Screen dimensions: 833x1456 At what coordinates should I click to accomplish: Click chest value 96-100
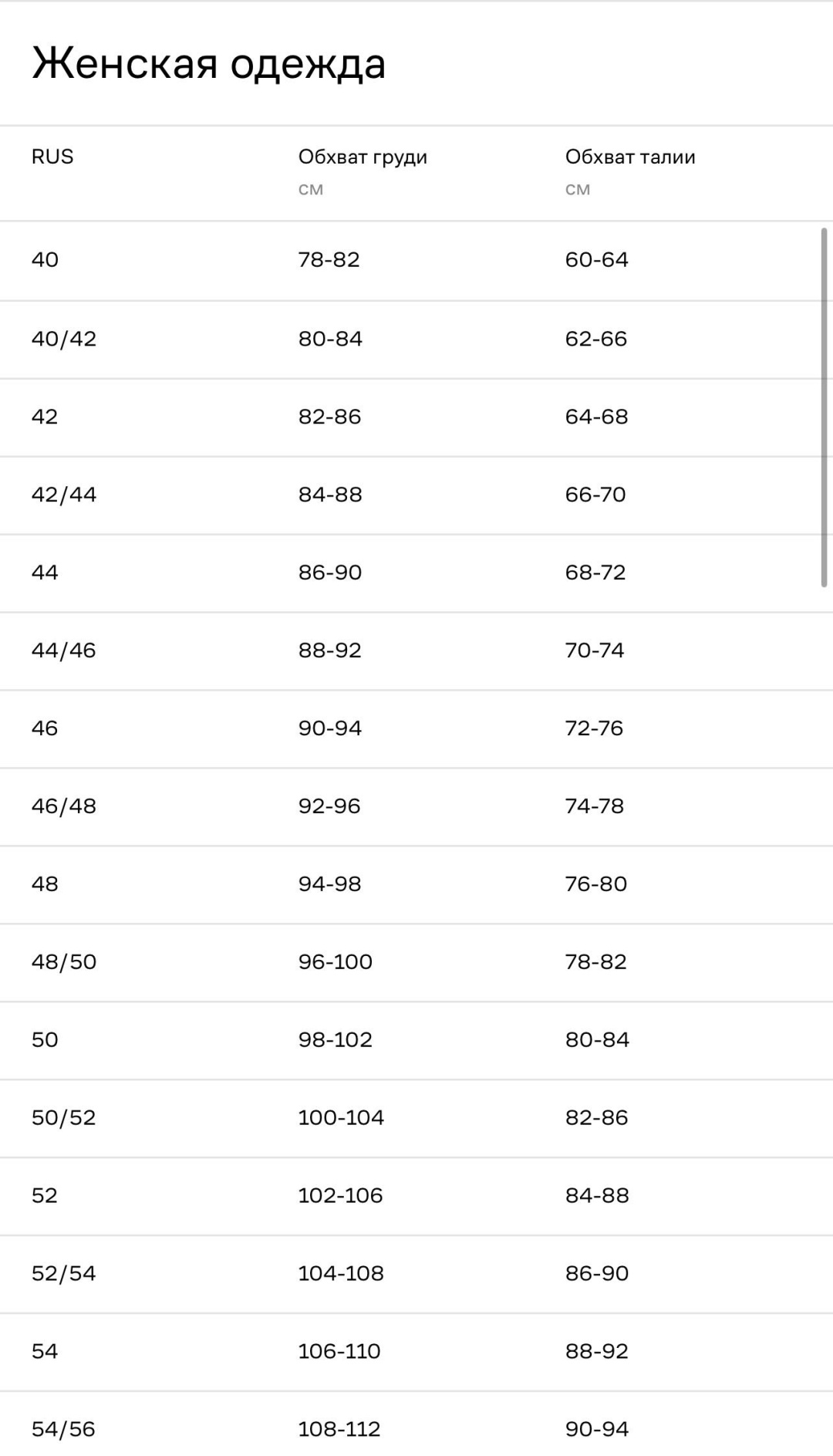(x=336, y=962)
